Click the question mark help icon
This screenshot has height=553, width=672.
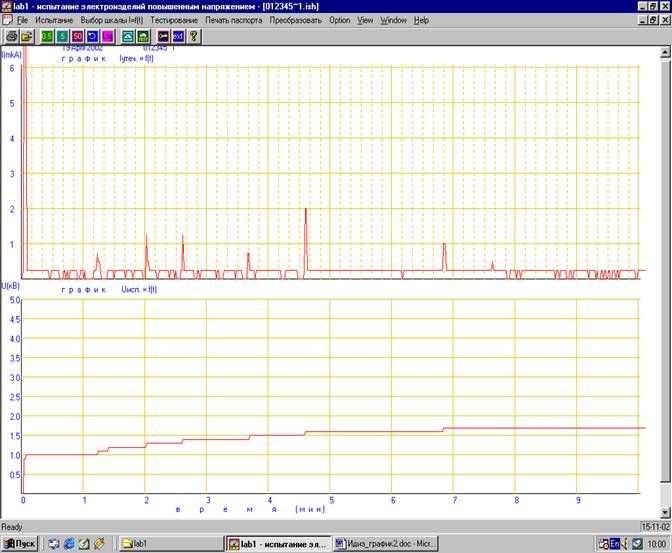[193, 36]
